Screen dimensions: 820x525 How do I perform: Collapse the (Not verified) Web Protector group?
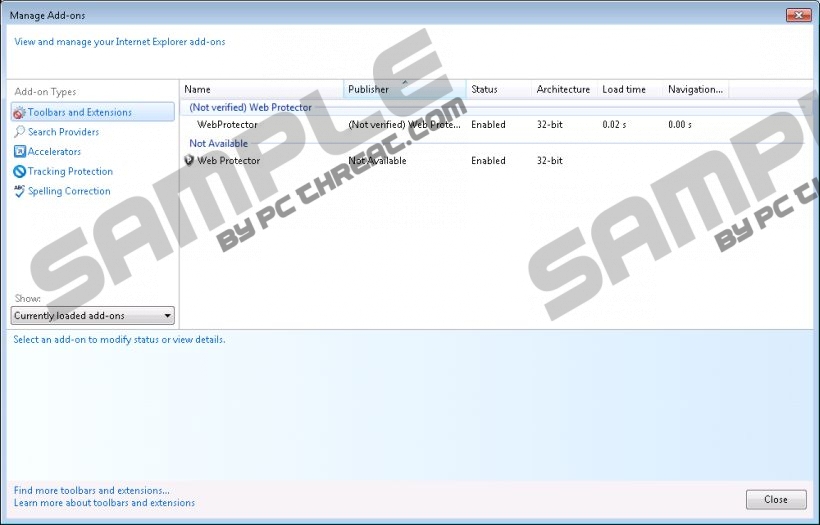tap(250, 108)
